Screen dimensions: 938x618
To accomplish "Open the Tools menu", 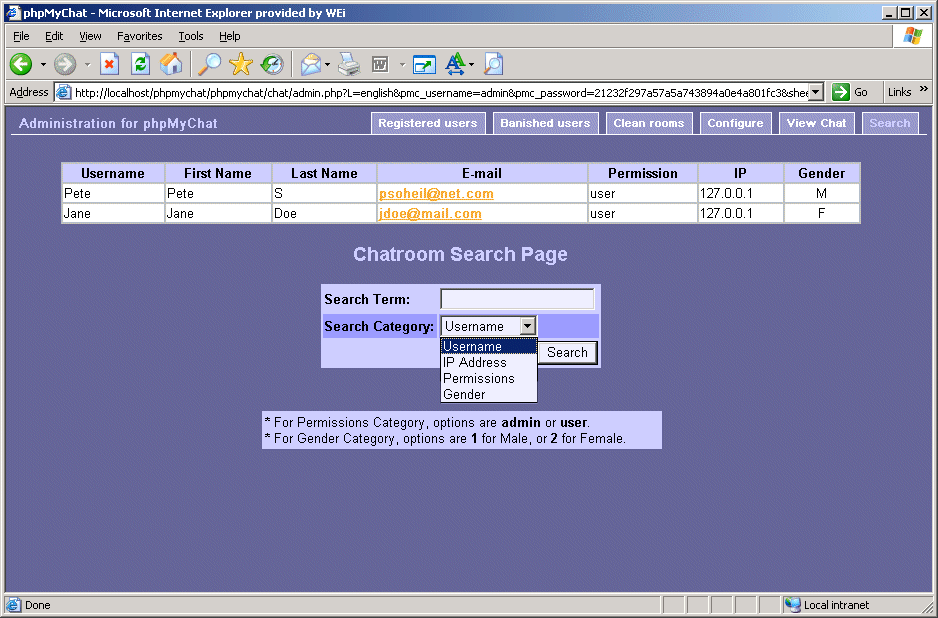I will coord(191,36).
